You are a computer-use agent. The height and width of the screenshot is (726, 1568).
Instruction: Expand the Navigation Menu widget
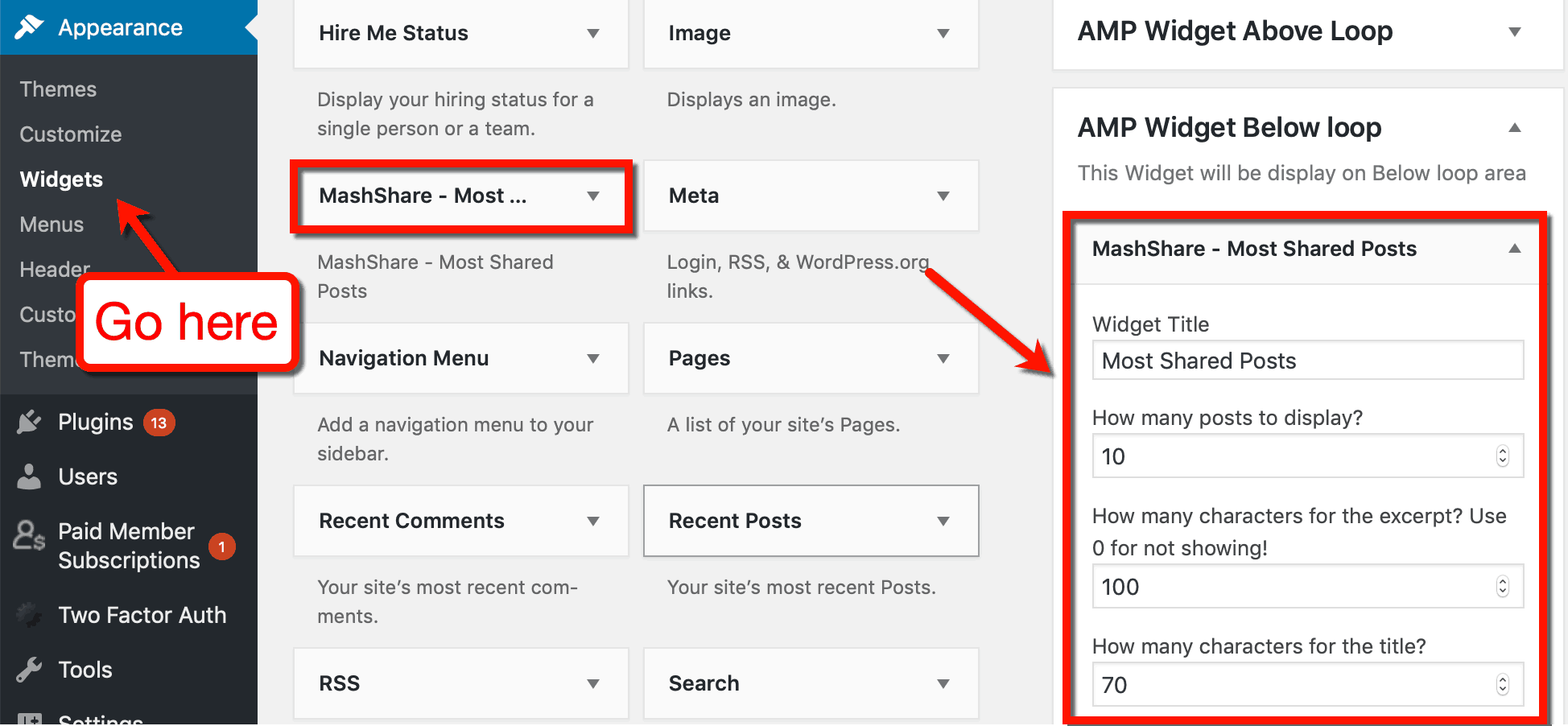pyautogui.click(x=593, y=358)
